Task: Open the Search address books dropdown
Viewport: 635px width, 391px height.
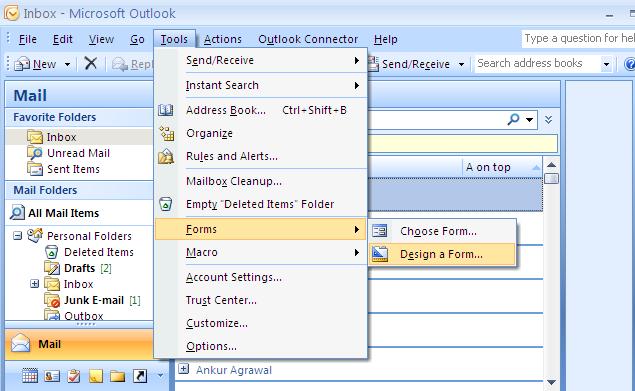Action: click(606, 64)
